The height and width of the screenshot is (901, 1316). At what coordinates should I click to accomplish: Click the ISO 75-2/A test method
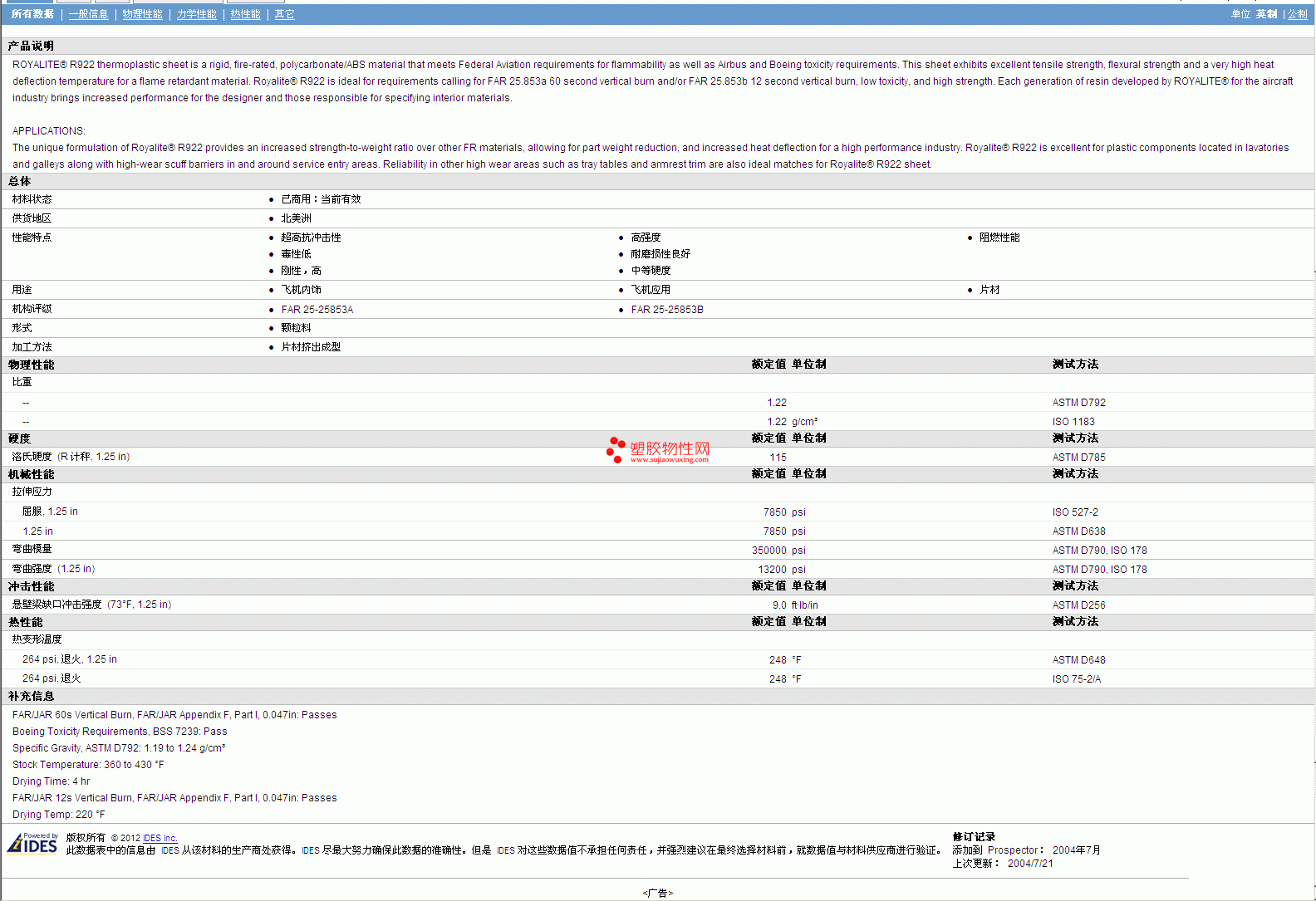click(x=1077, y=679)
